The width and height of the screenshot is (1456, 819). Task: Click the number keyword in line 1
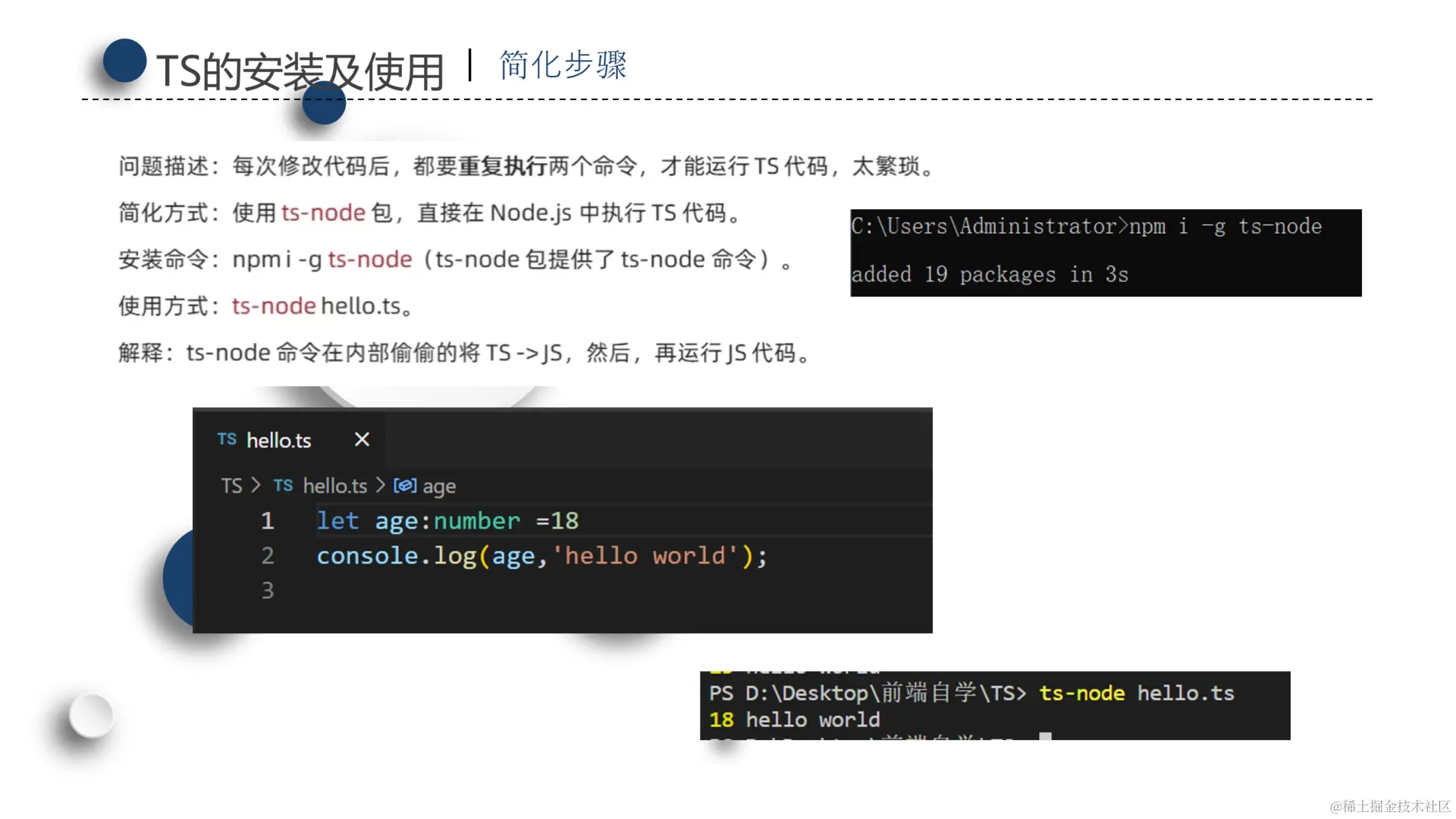pyautogui.click(x=476, y=521)
